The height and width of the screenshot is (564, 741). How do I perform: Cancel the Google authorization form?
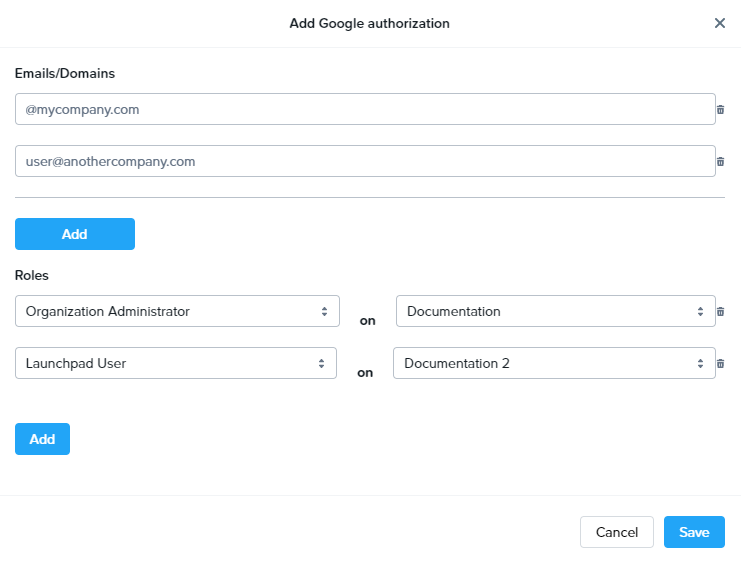pyautogui.click(x=616, y=532)
